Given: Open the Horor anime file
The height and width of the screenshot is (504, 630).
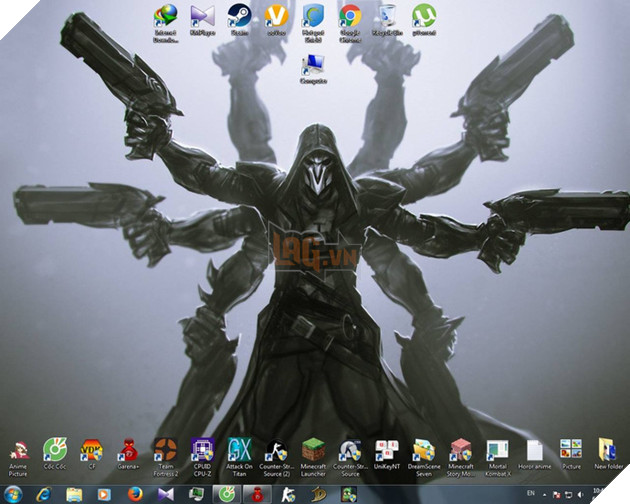Looking at the screenshot, I should [534, 455].
